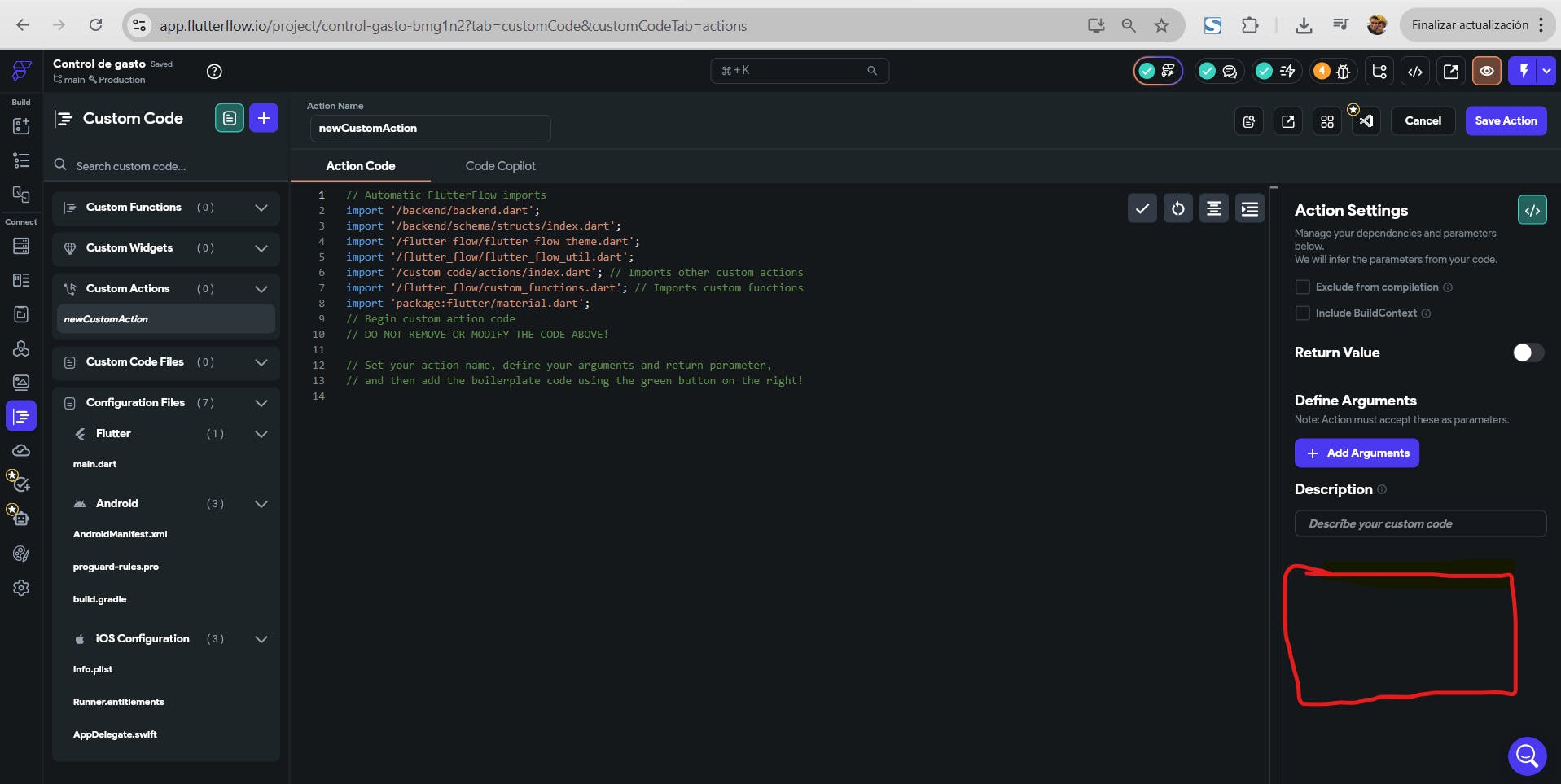The width and height of the screenshot is (1561, 784).
Task: Collapse the Configuration Files section
Action: point(261,403)
